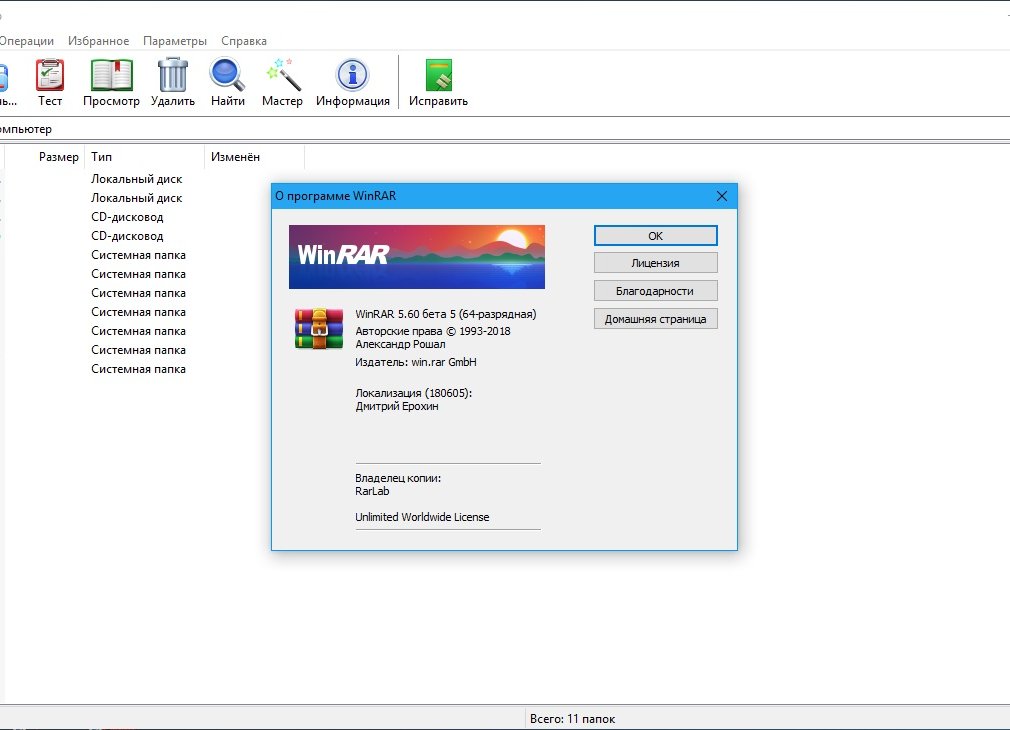Image resolution: width=1010 pixels, height=730 pixels.
Task: Close the О программе WinRAR dialog
Action: (721, 196)
